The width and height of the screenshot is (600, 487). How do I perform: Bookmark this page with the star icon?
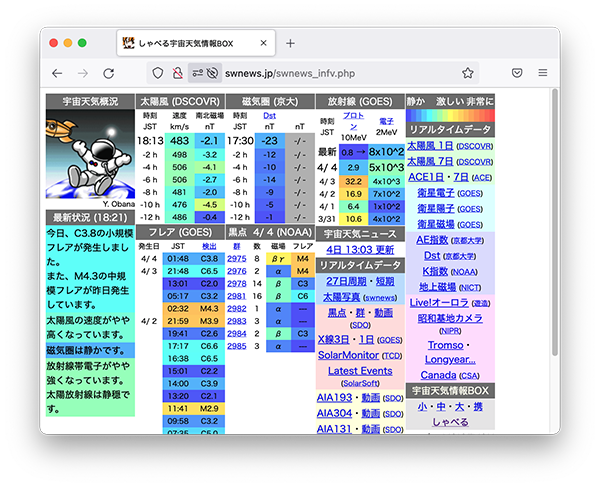tap(467, 73)
